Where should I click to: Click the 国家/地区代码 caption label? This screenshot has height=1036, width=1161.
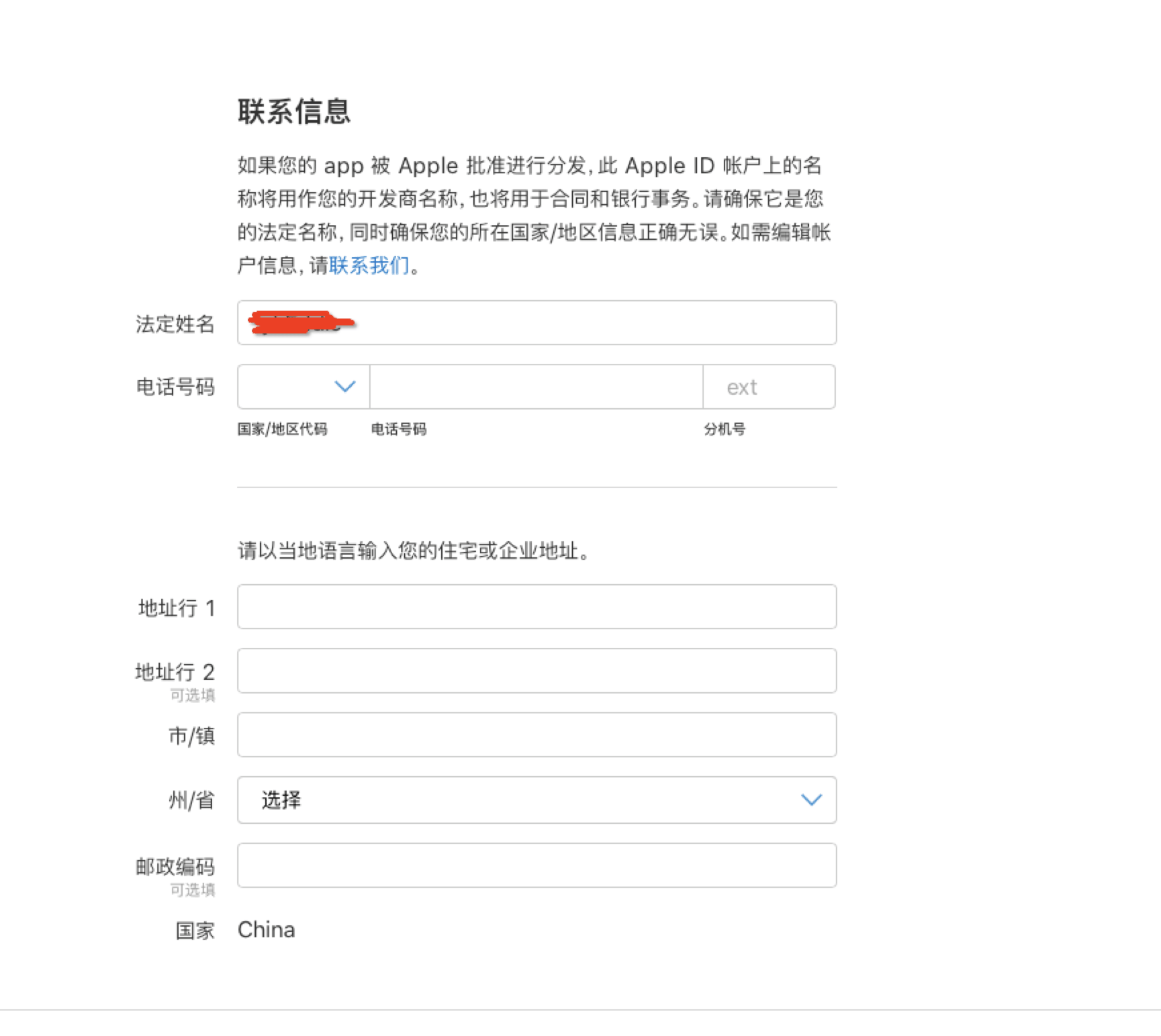pyautogui.click(x=283, y=429)
